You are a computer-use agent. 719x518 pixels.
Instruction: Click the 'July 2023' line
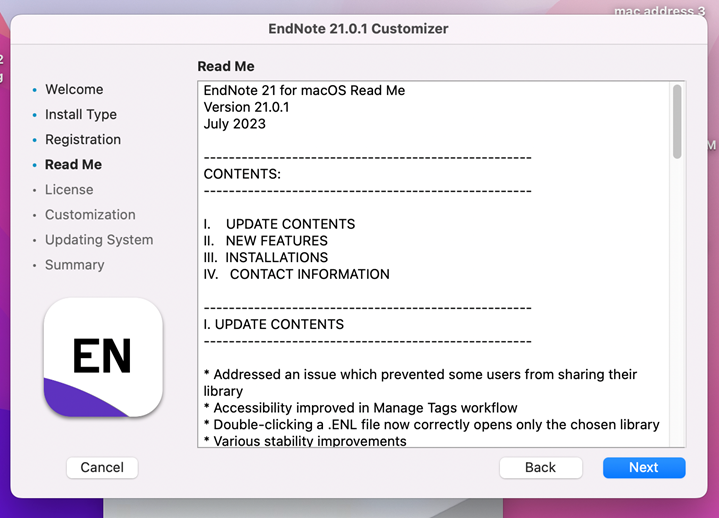[234, 124]
